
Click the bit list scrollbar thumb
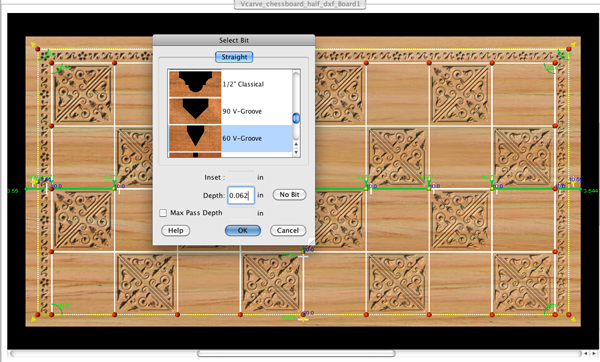[x=296, y=118]
